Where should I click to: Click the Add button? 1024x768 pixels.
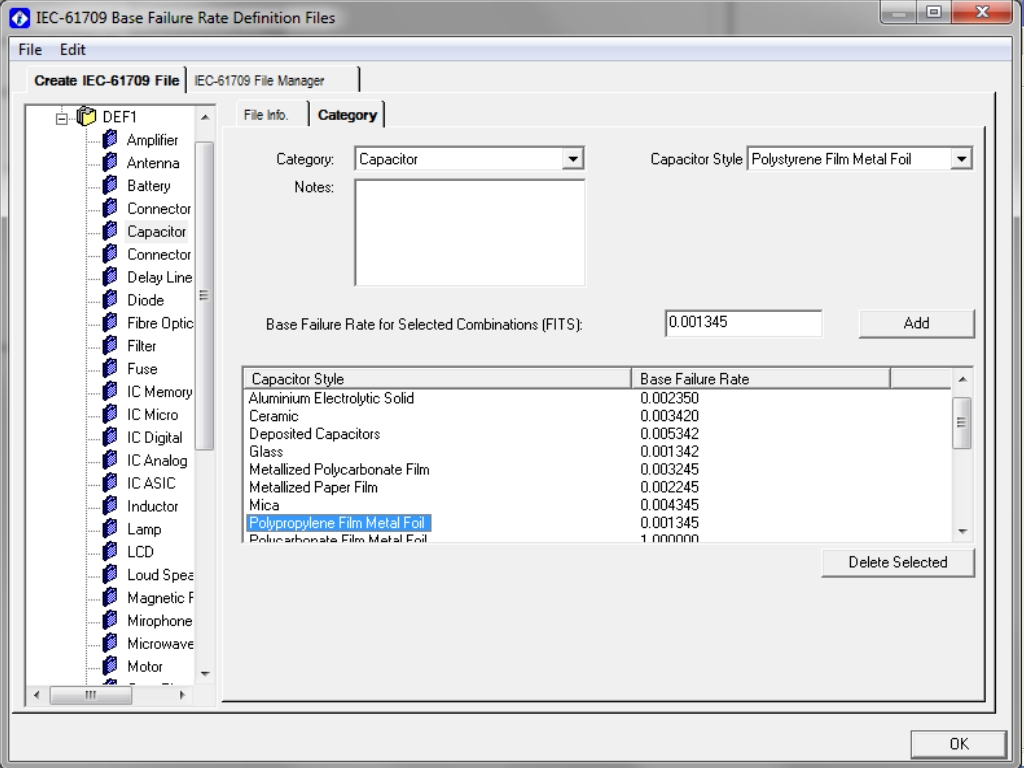pos(916,323)
